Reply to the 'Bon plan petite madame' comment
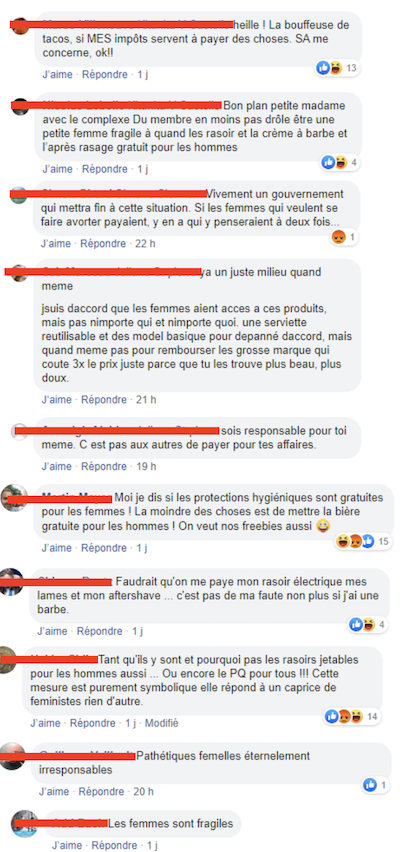 [x=104, y=169]
